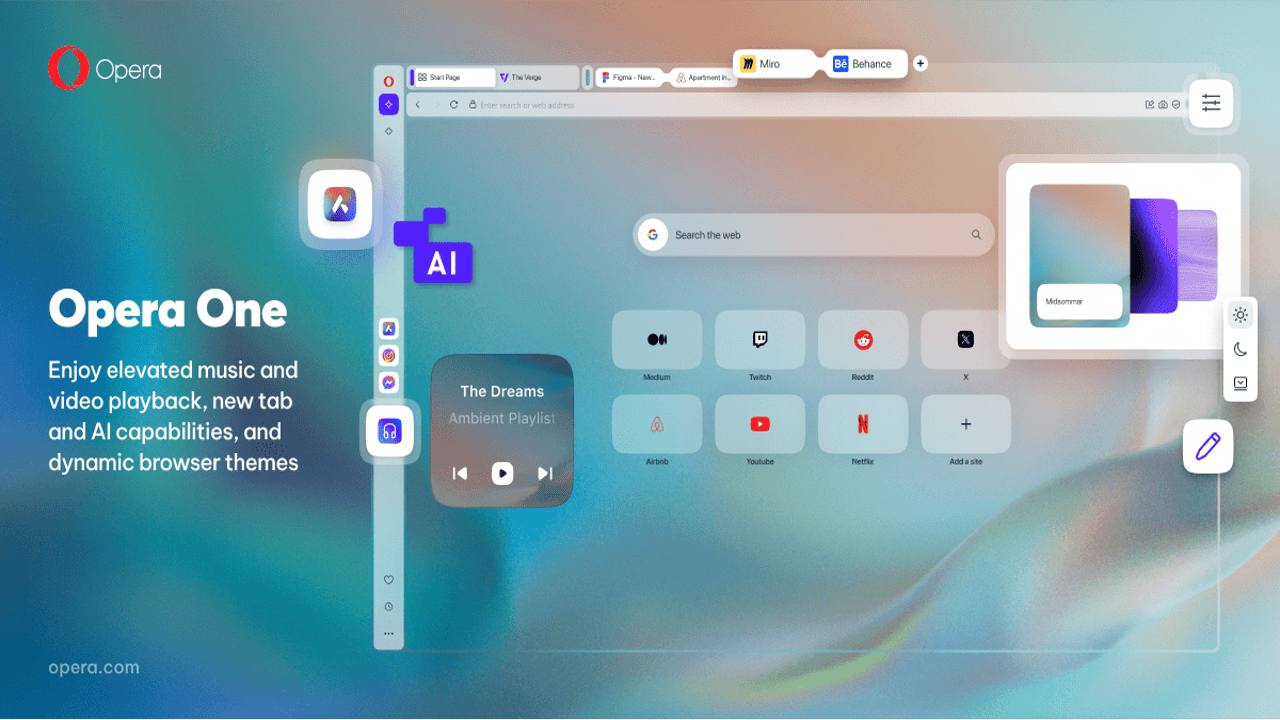Switch to the Behance tab

click(x=866, y=63)
